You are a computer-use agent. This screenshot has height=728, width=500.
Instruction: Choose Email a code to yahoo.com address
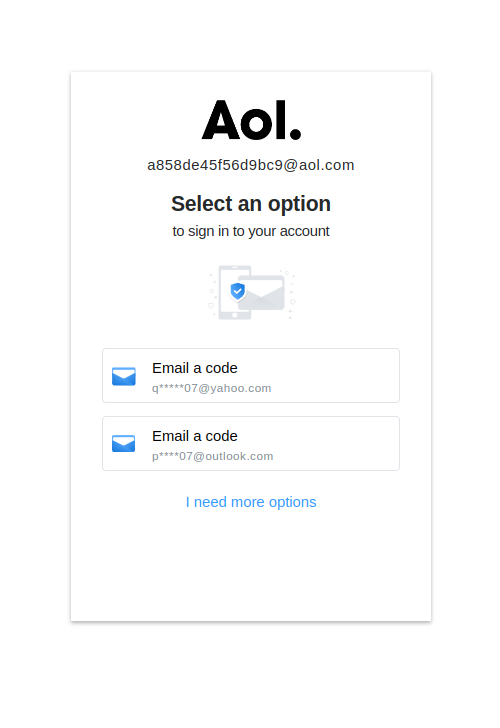pyautogui.click(x=251, y=376)
